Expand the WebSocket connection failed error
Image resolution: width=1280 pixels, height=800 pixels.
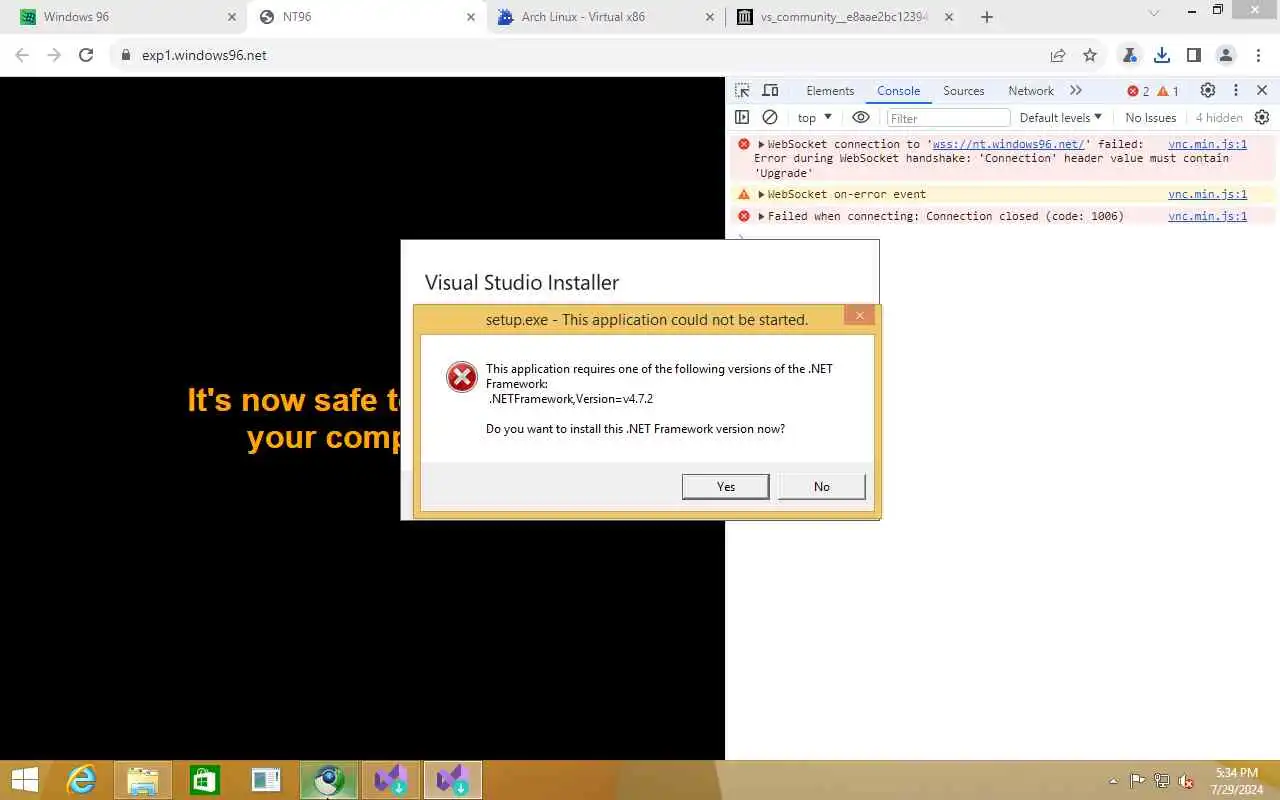(x=761, y=144)
